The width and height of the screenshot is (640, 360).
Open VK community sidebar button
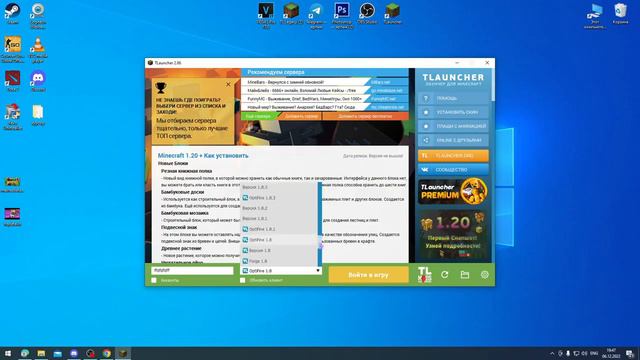453,169
